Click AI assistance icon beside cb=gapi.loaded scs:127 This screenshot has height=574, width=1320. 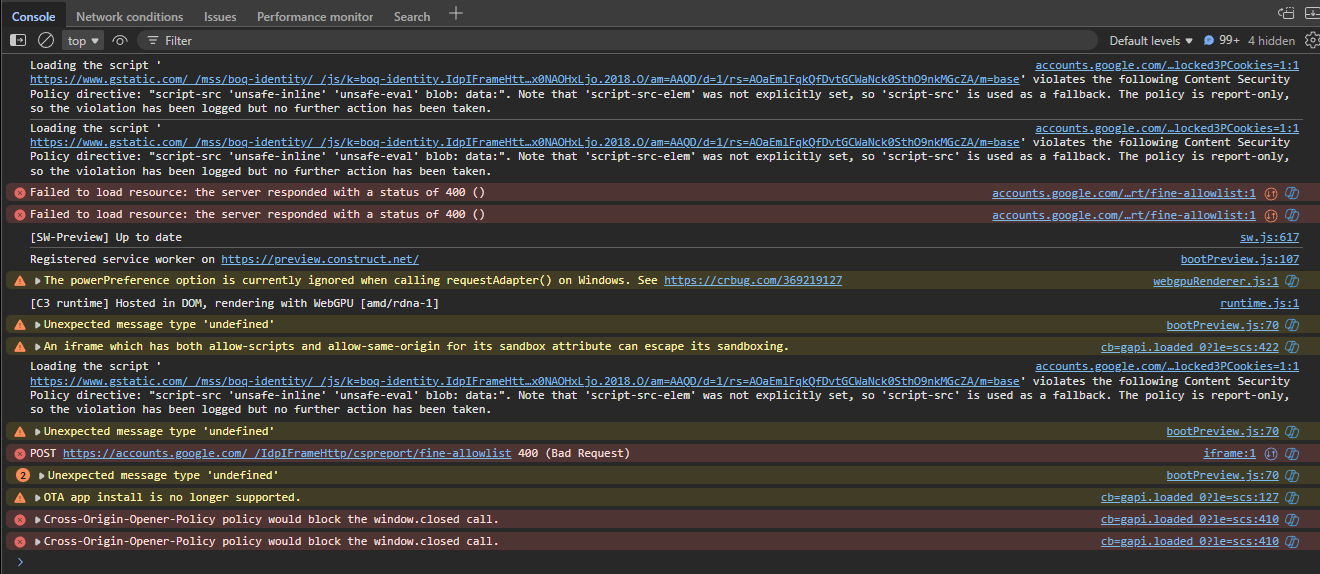pos(1292,497)
